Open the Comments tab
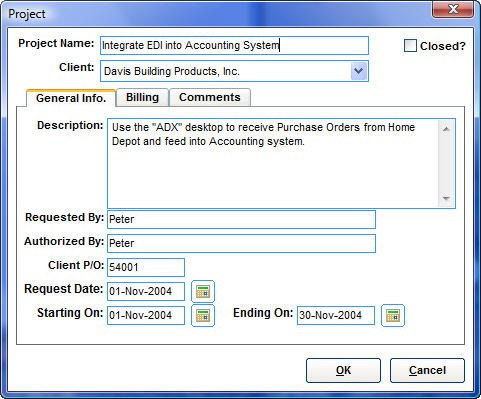Viewport: 481px width, 399px height. [x=210, y=97]
